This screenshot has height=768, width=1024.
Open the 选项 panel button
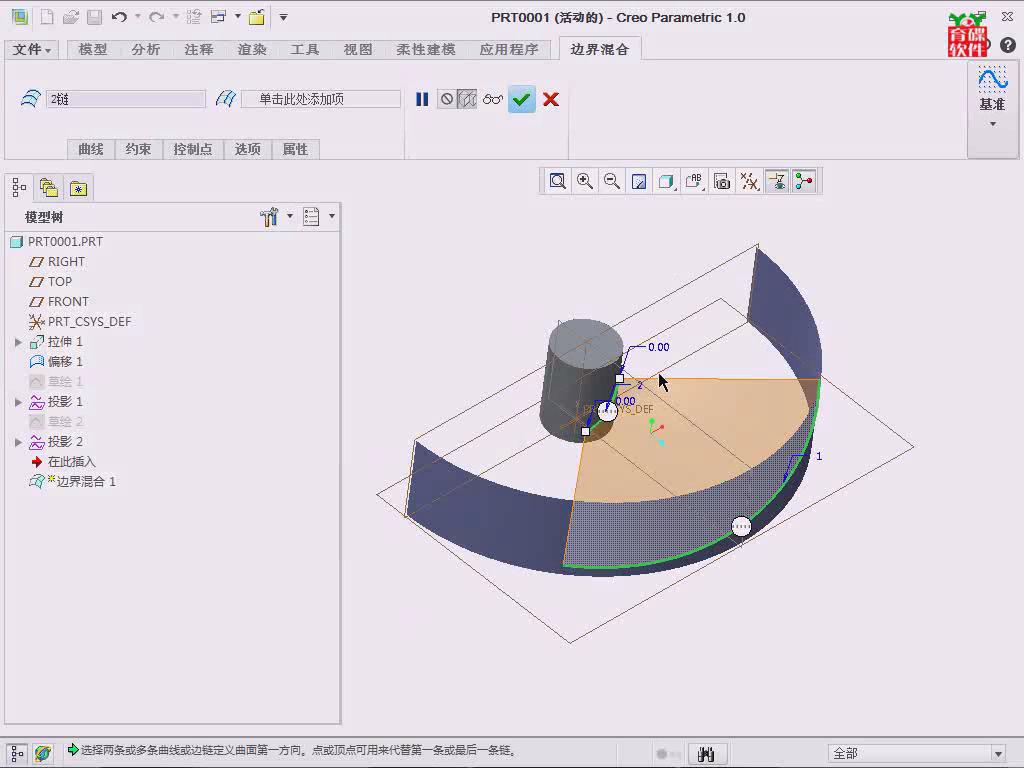pyautogui.click(x=248, y=150)
